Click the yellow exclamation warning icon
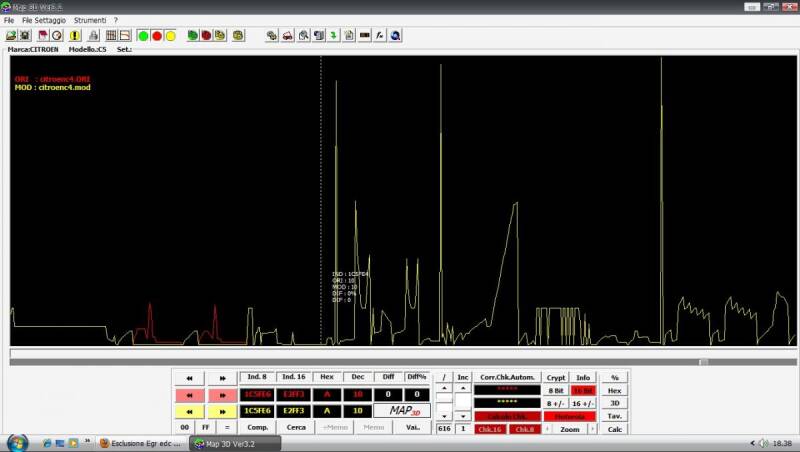 click(x=75, y=36)
